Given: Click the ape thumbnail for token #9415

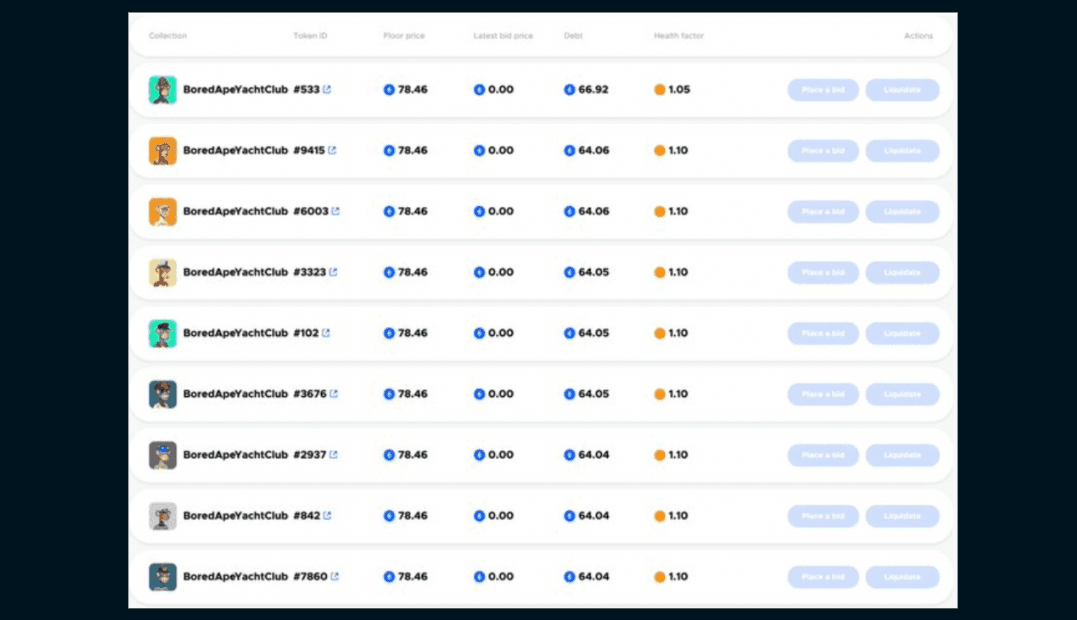Looking at the screenshot, I should coord(163,151).
